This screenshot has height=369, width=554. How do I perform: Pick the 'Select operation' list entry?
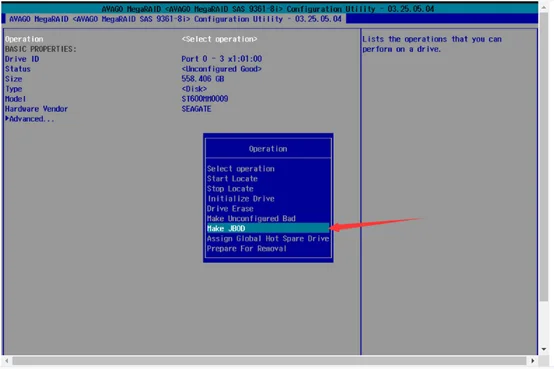point(241,169)
